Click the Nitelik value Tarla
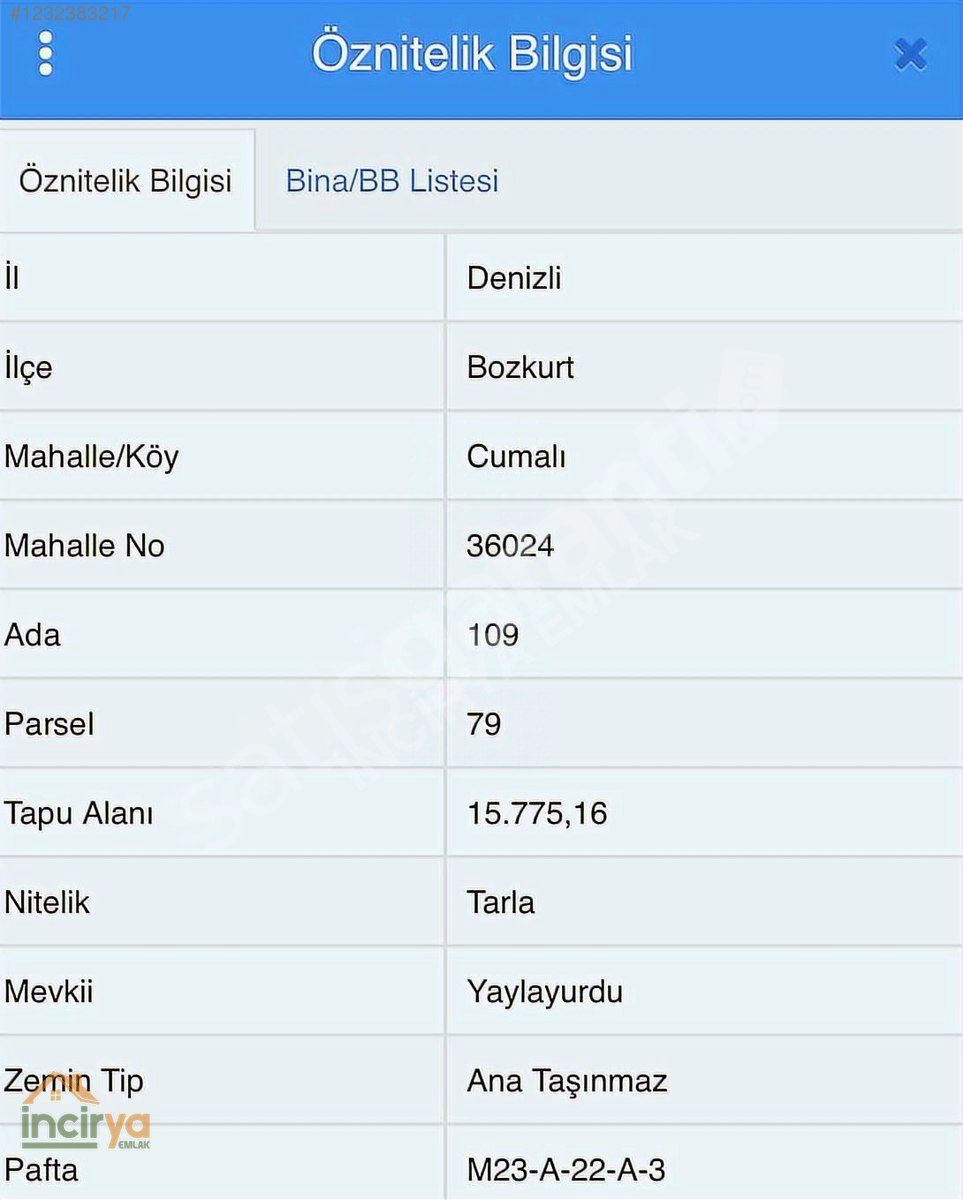The image size is (963, 1200). coord(500,902)
